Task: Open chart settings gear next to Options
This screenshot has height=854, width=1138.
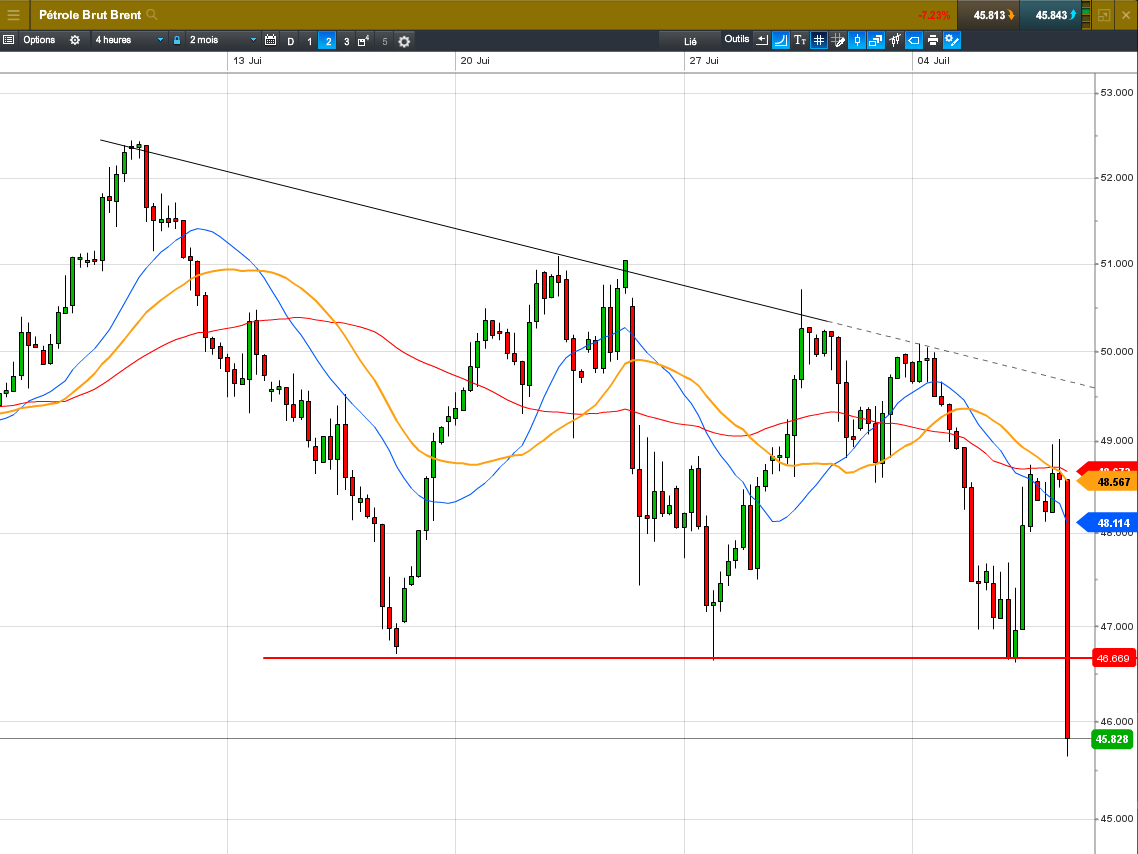Action: [x=75, y=40]
